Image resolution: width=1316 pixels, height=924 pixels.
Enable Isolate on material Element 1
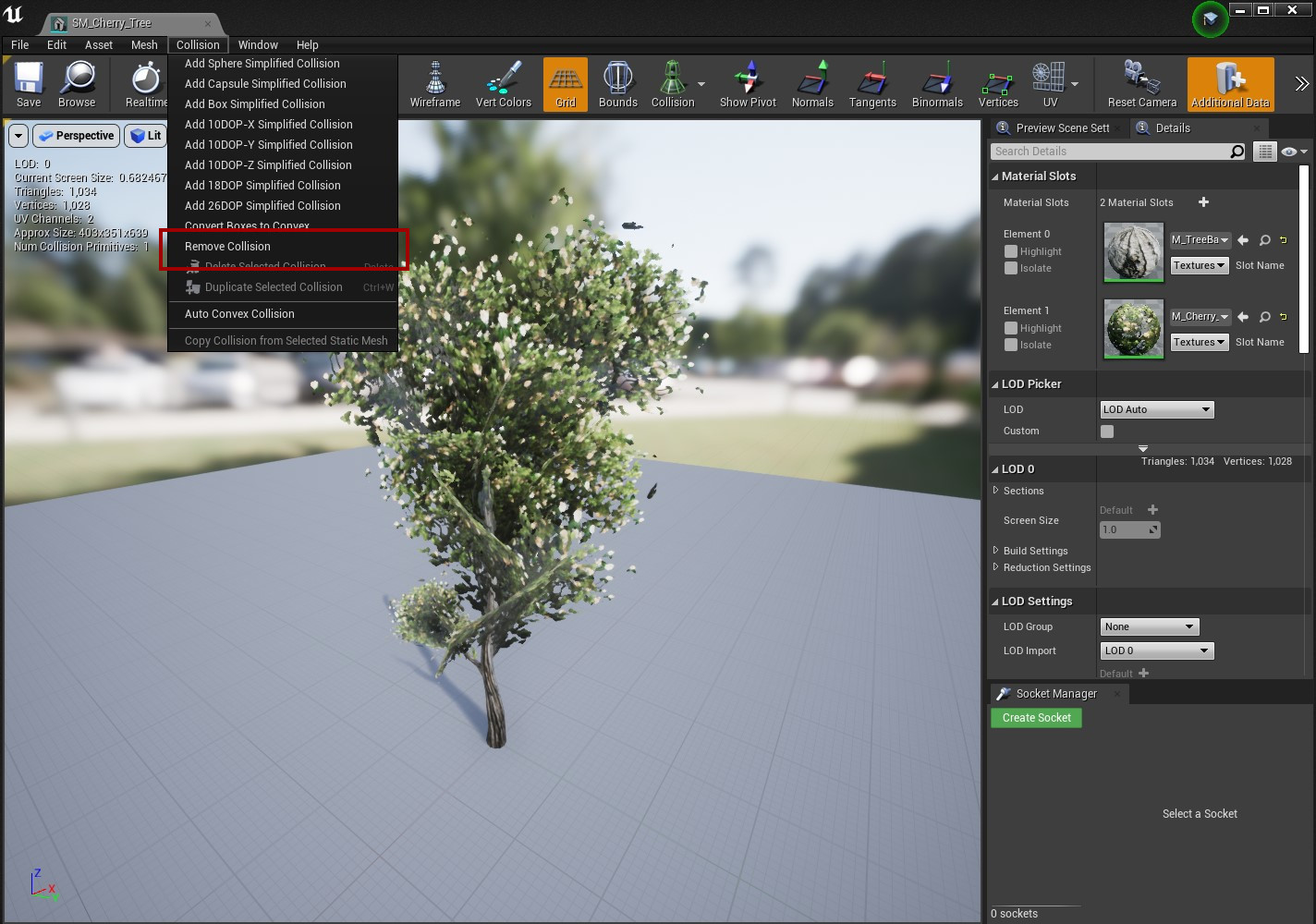pos(1012,345)
